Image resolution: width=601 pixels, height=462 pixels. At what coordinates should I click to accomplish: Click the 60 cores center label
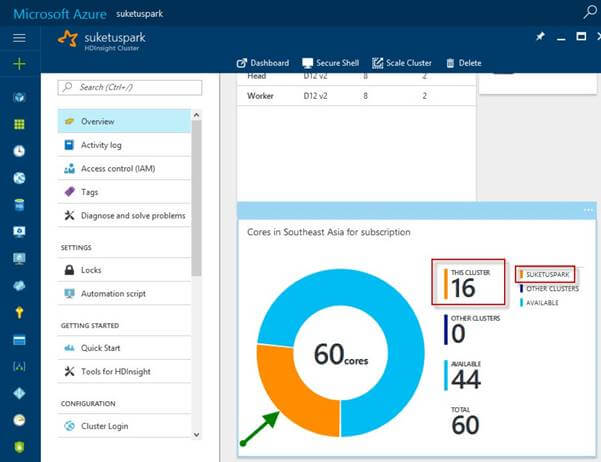pos(341,354)
